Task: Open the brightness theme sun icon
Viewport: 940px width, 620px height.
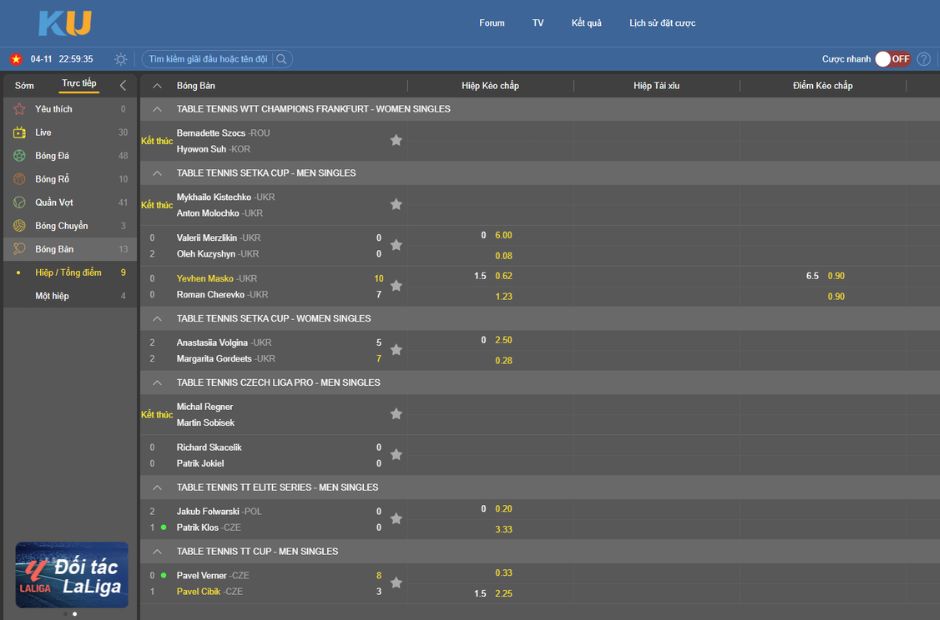Action: (x=120, y=59)
